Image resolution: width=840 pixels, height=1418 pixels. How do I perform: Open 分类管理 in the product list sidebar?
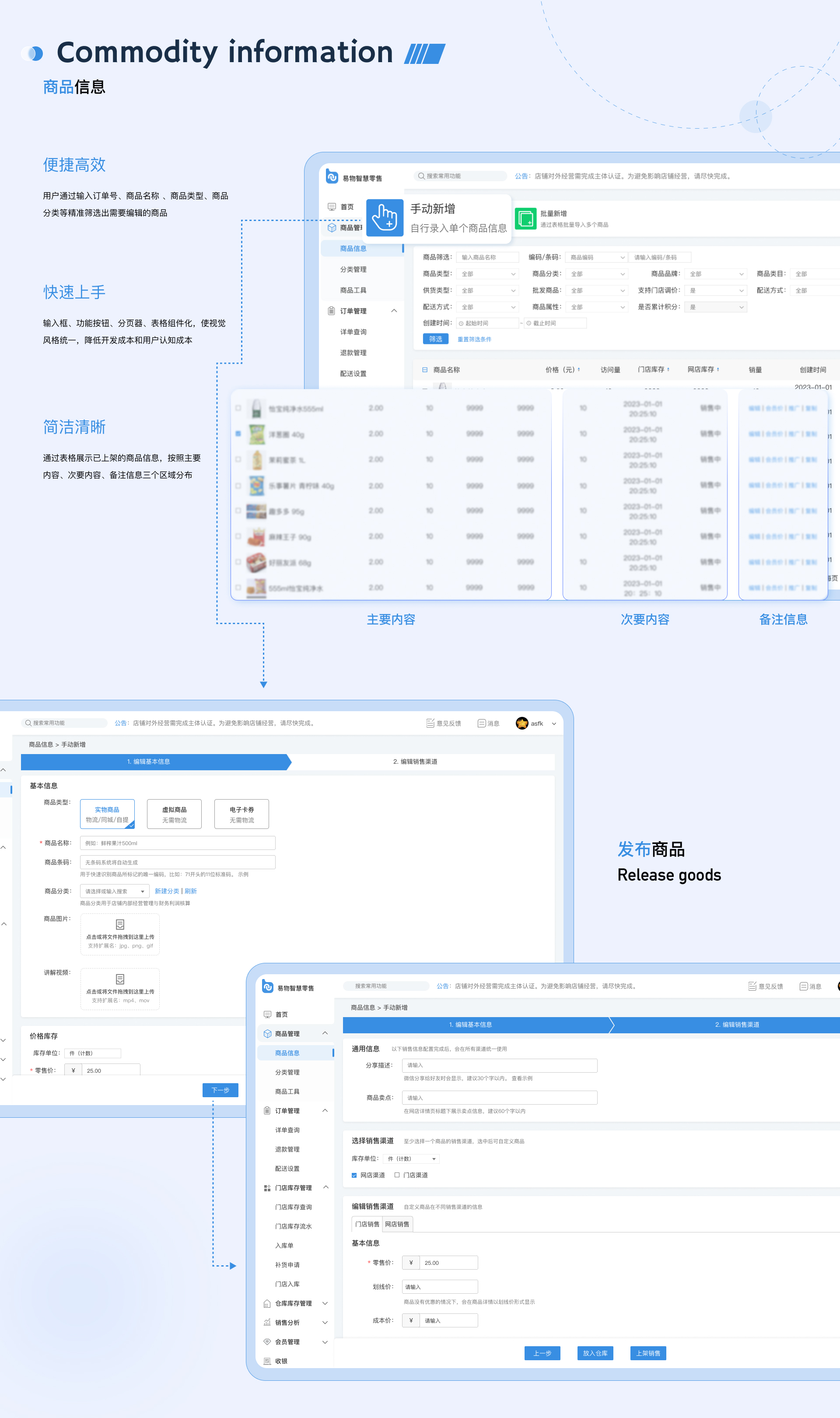pyautogui.click(x=353, y=270)
